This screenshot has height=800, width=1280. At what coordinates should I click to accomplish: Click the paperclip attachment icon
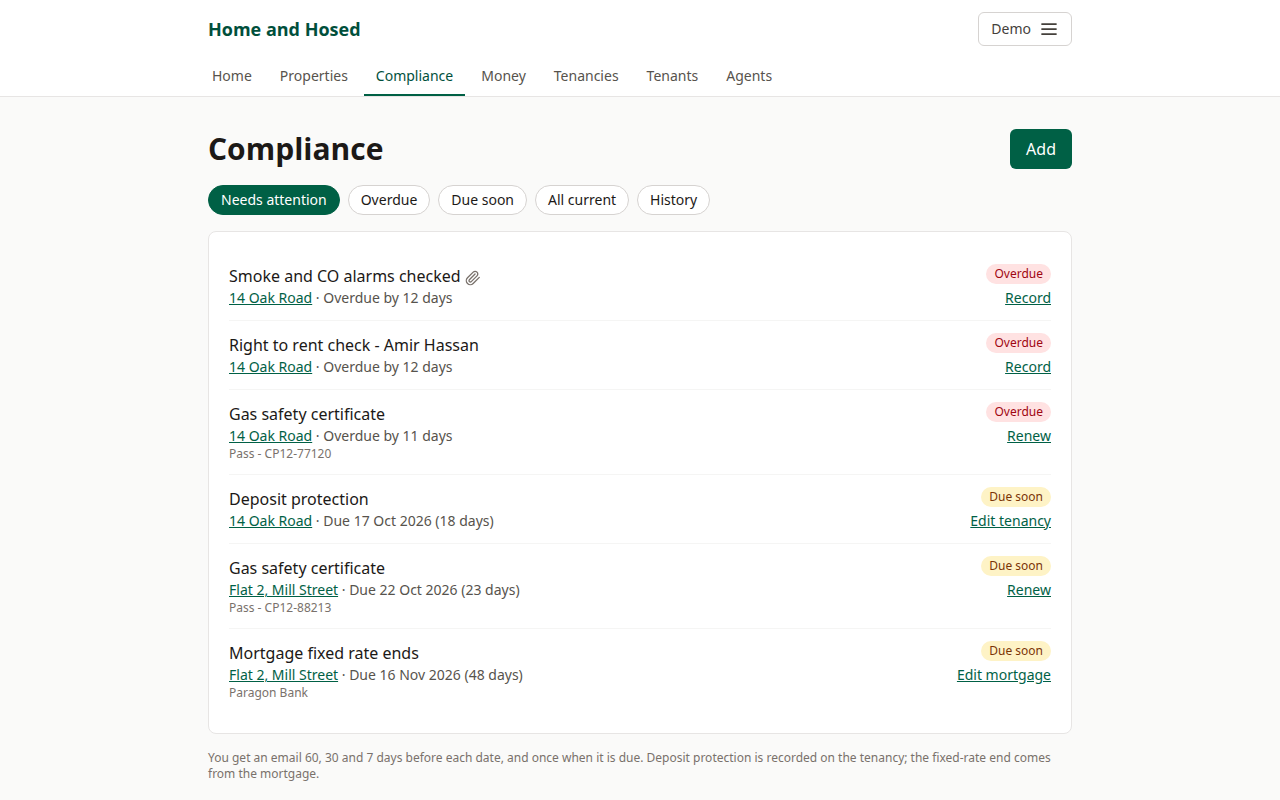(x=473, y=277)
